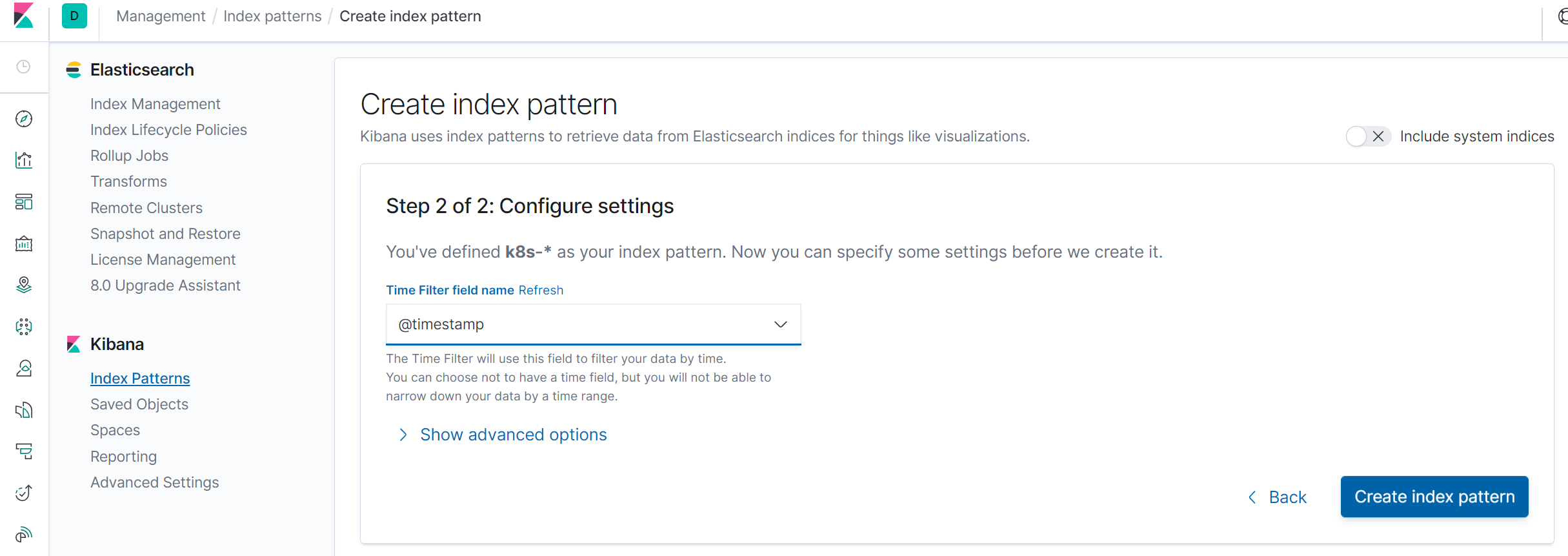This screenshot has height=556, width=1568.
Task: Open Index Management in Elasticsearch menu
Action: pos(156,104)
